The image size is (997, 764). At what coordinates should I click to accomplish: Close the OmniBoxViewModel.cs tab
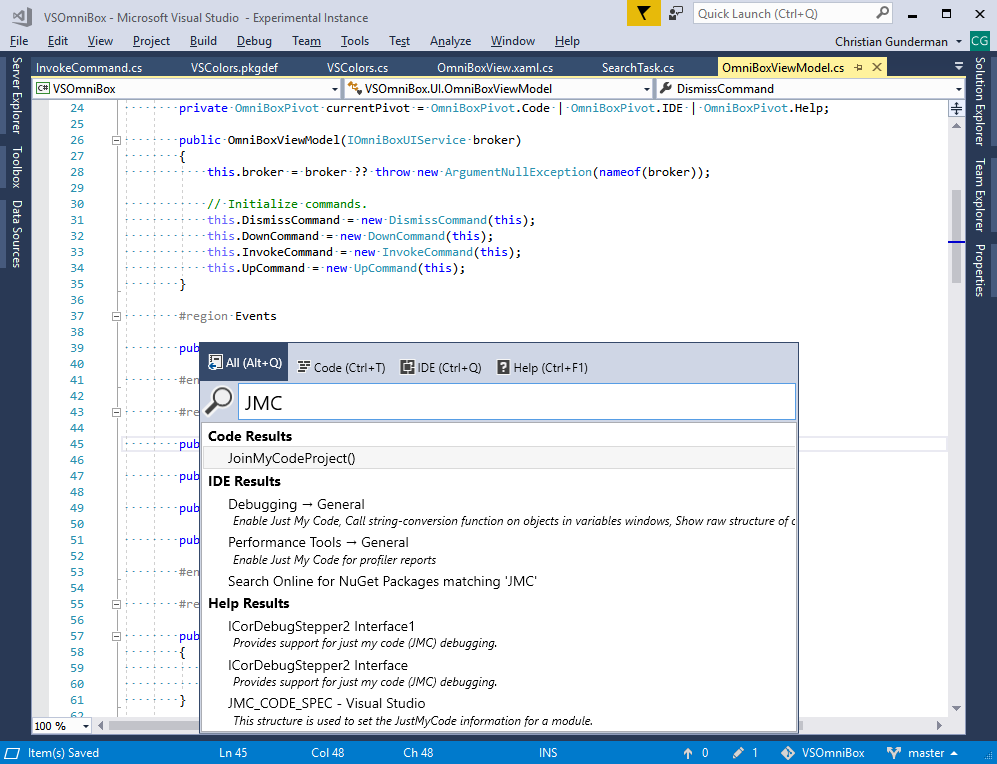877,67
